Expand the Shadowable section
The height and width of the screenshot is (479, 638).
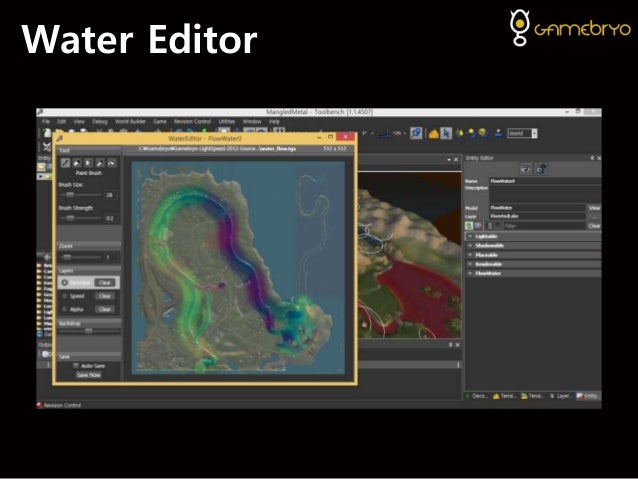pyautogui.click(x=470, y=245)
